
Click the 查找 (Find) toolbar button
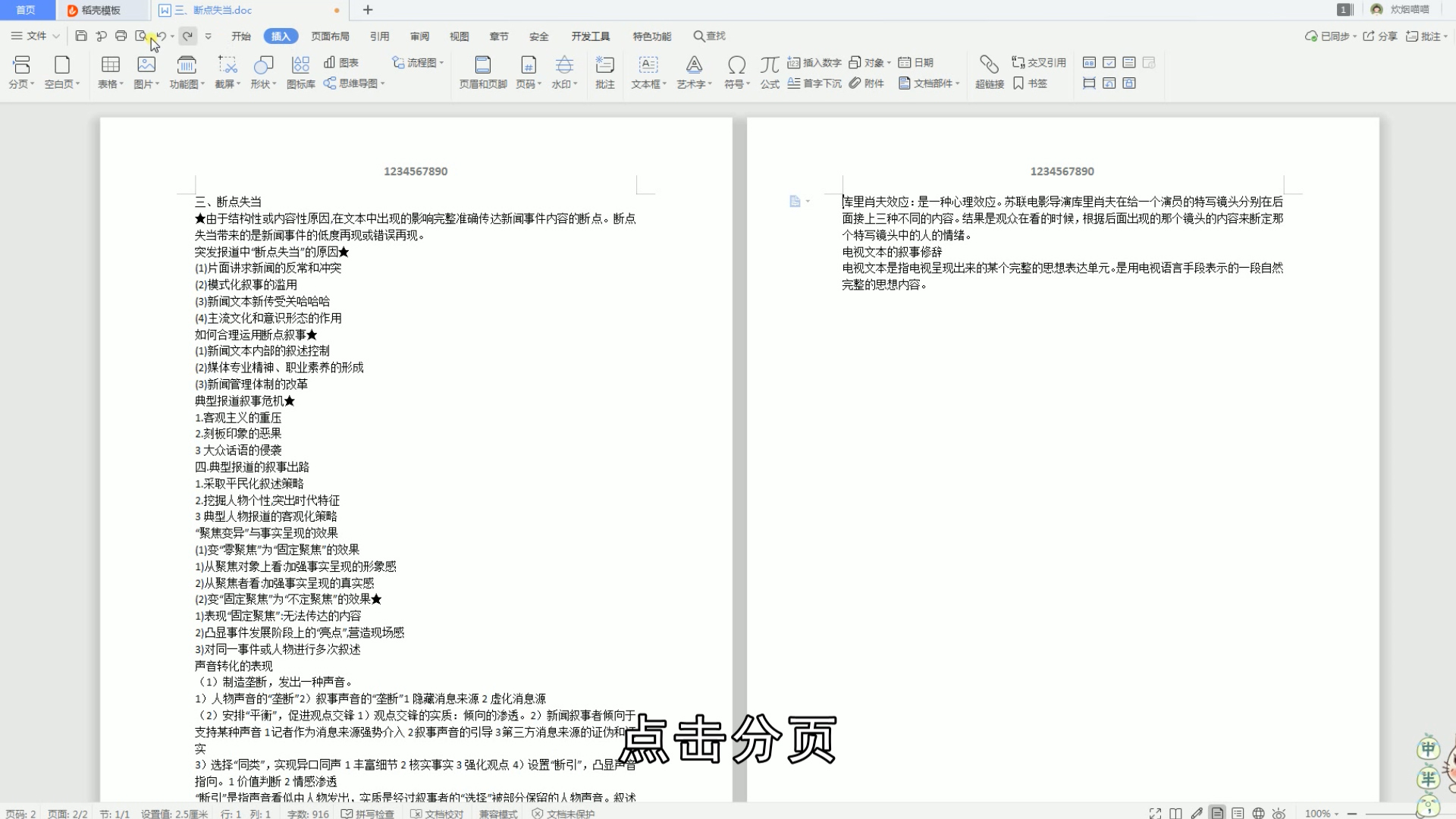(x=710, y=36)
